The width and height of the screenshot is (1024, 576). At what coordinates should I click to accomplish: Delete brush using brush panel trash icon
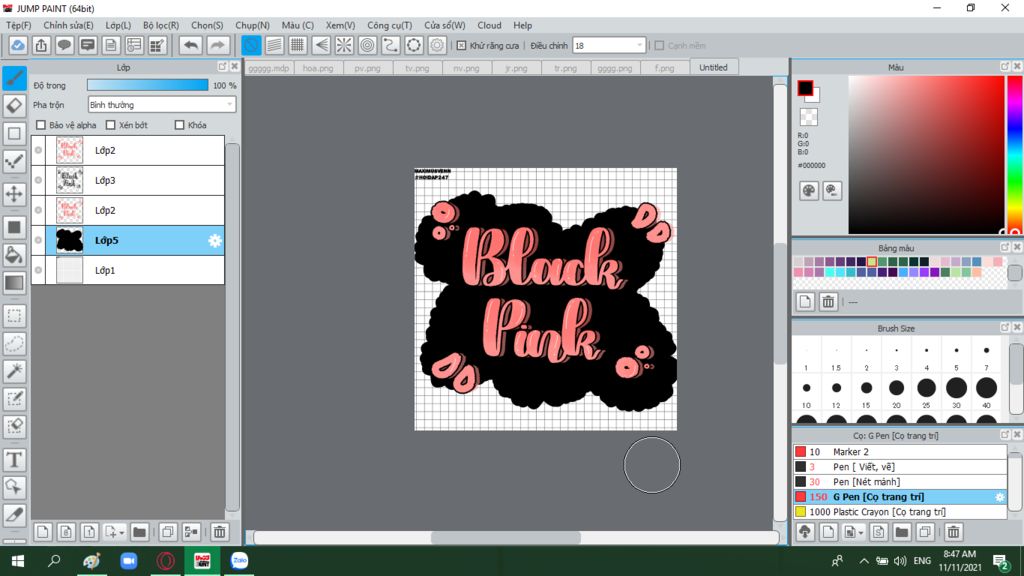pyautogui.click(x=953, y=532)
